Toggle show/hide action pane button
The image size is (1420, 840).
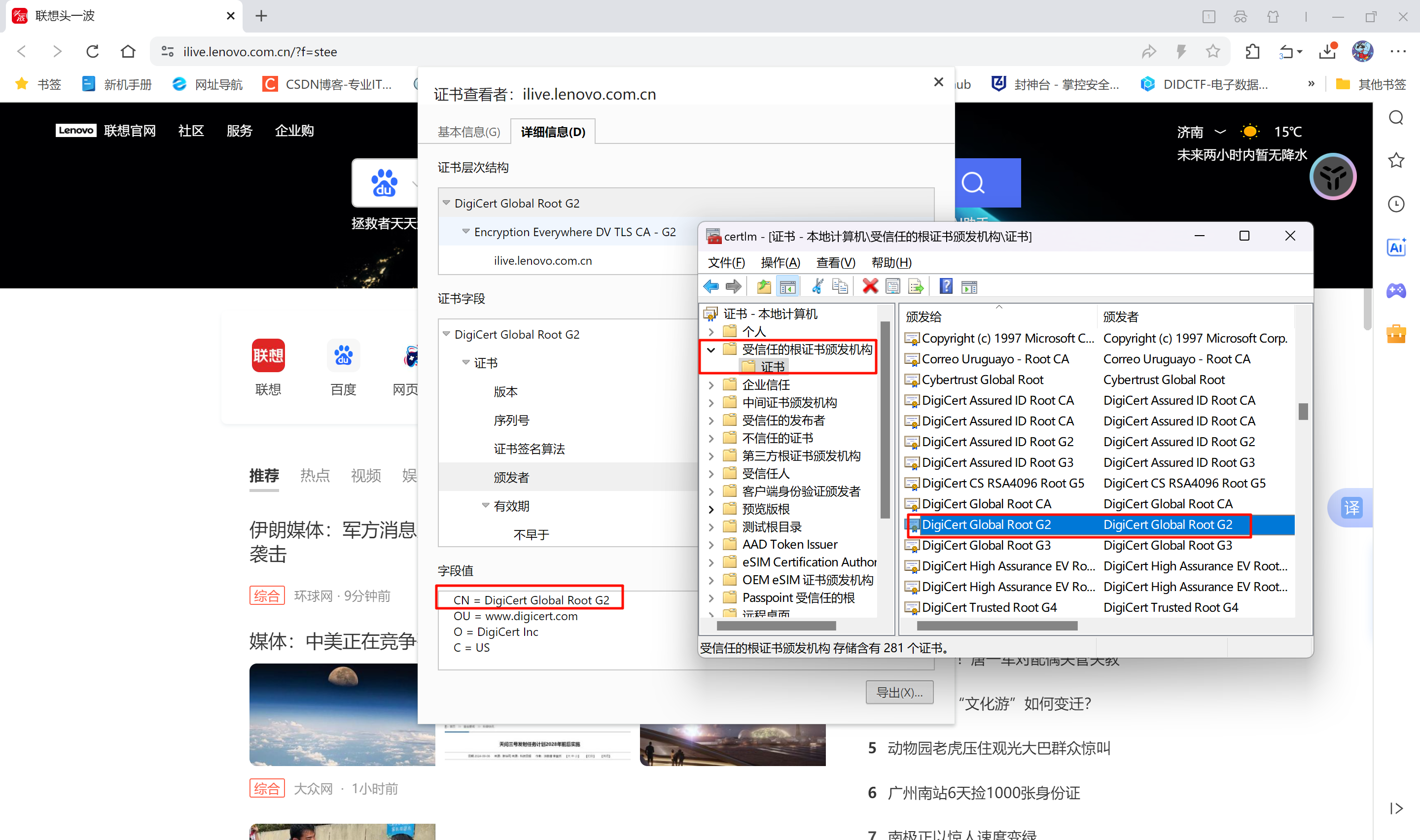(x=969, y=287)
